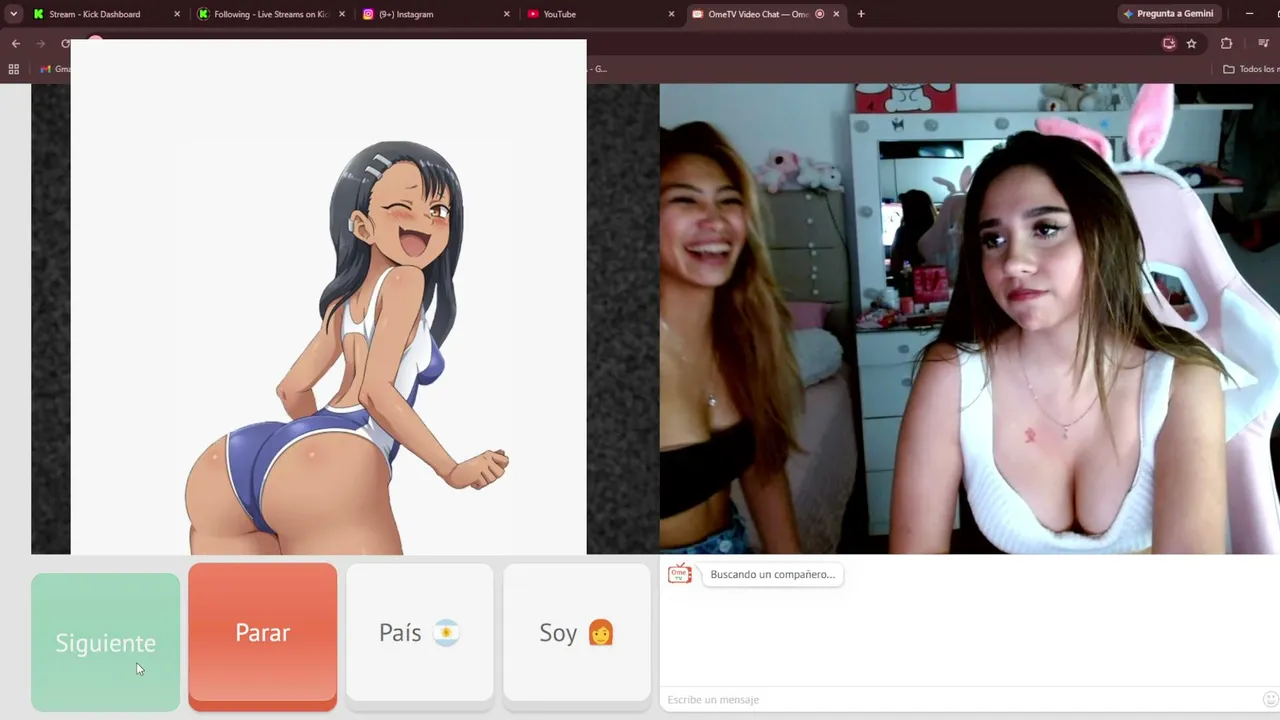The image size is (1280, 720).
Task: Expand the tab search dropdown
Action: [13, 14]
